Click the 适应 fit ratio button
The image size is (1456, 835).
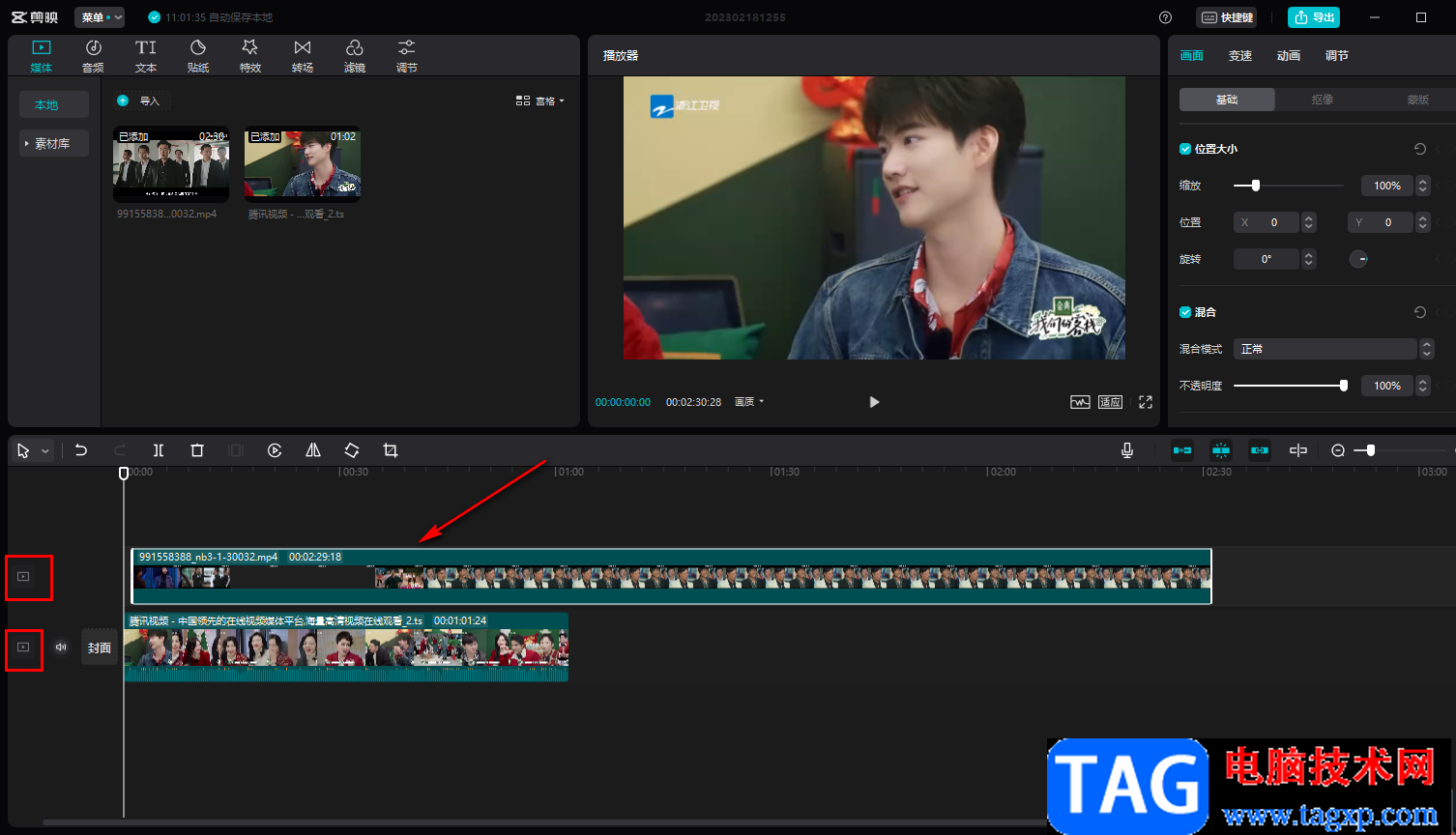pos(1111,402)
